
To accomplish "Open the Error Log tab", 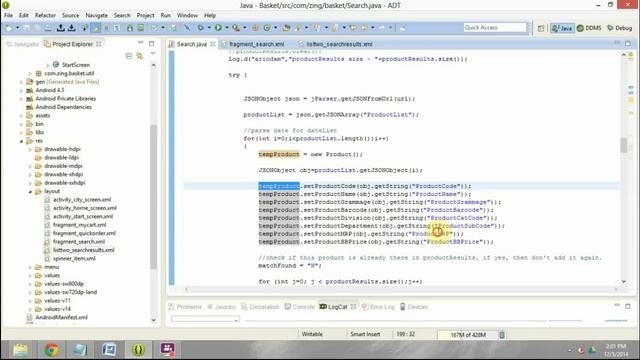I will click(x=378, y=307).
